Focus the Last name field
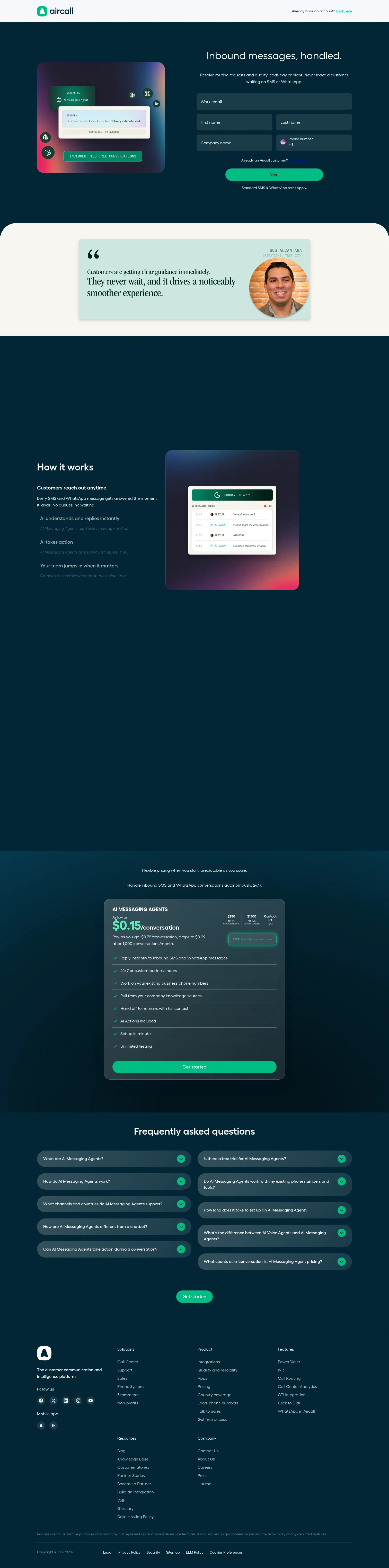 [314, 122]
